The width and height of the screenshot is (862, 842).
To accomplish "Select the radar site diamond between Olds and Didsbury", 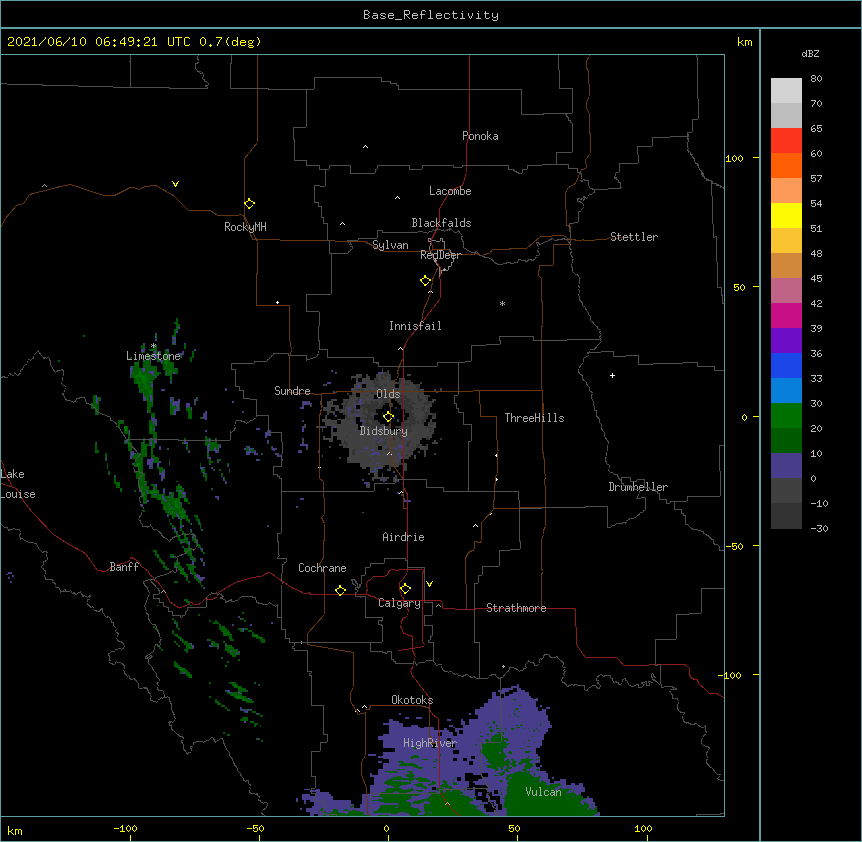I will 388,417.
